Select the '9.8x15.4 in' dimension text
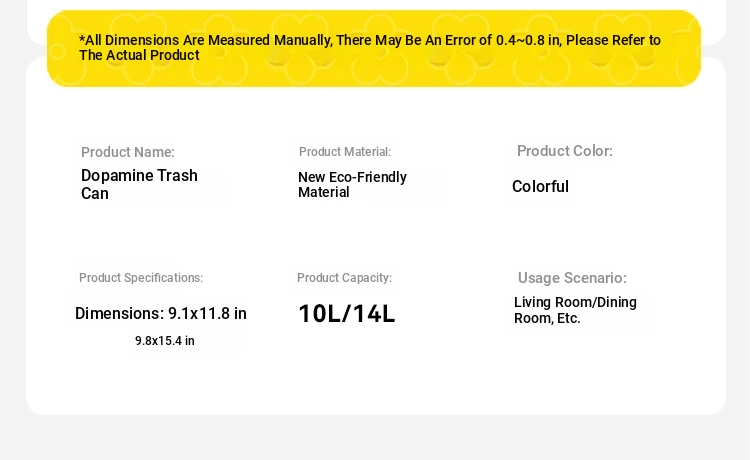 (165, 341)
